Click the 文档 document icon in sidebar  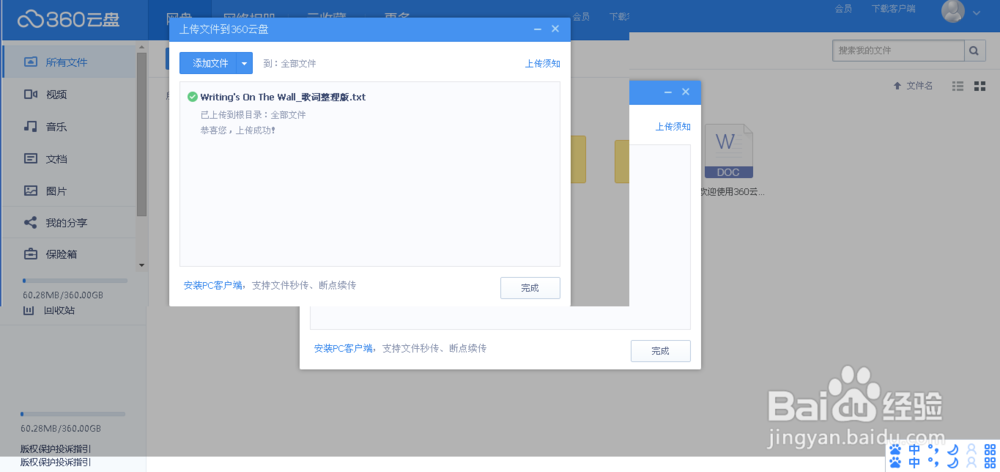point(31,158)
